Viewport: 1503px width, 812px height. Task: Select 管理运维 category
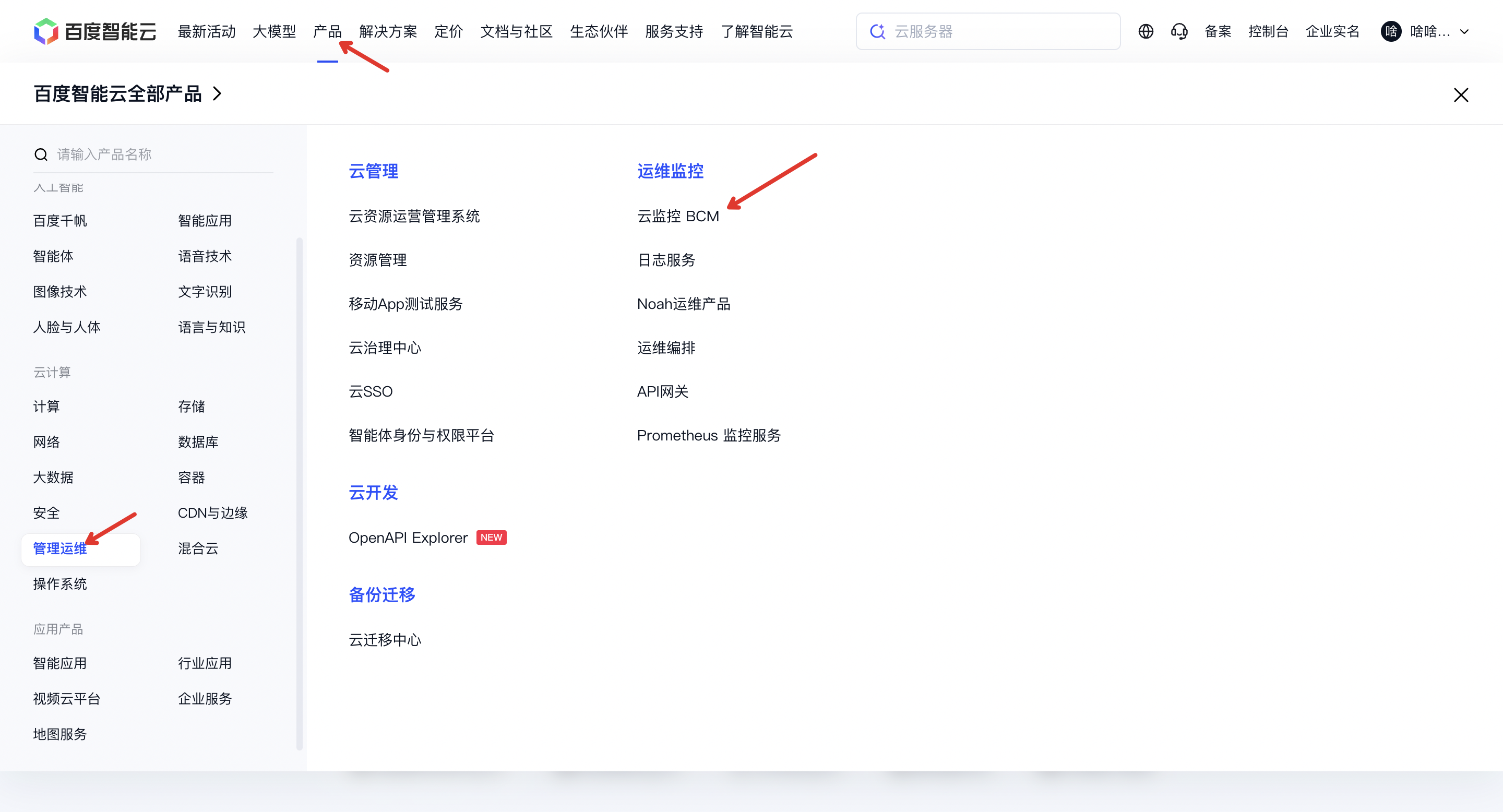80,549
